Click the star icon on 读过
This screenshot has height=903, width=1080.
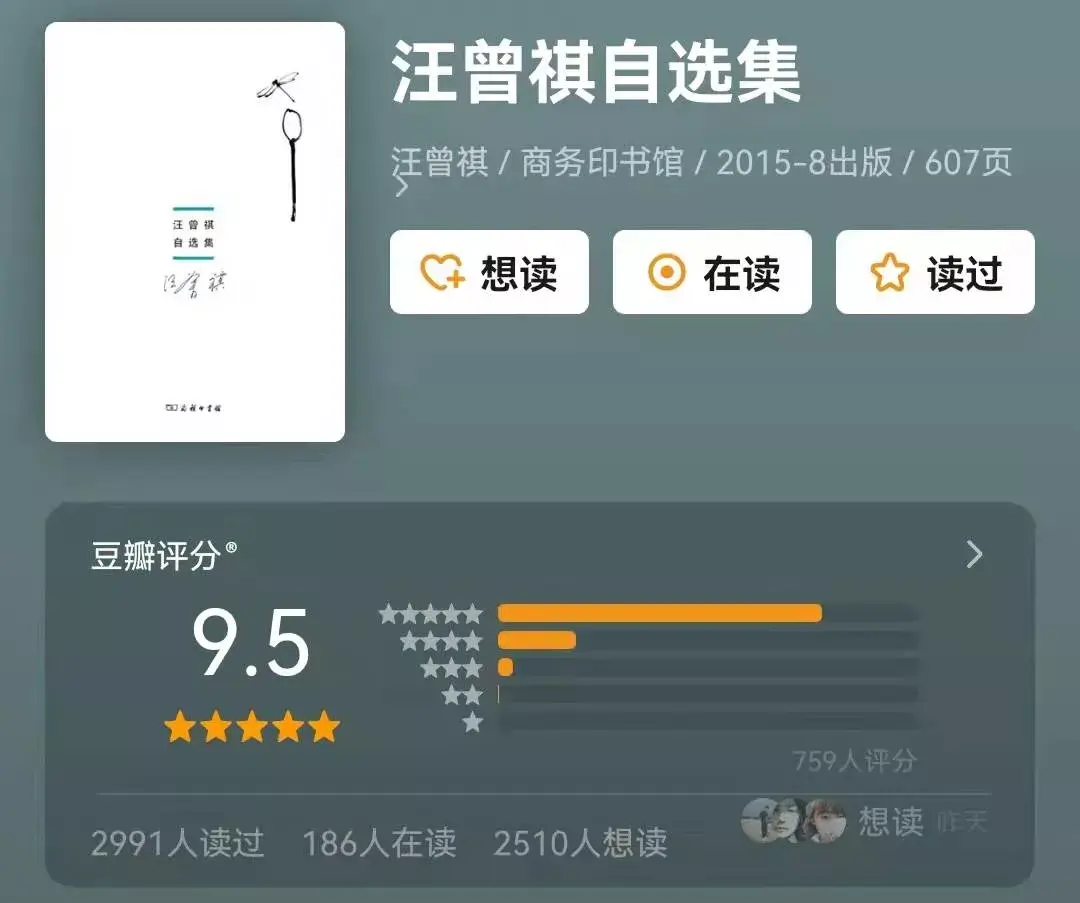coord(889,272)
